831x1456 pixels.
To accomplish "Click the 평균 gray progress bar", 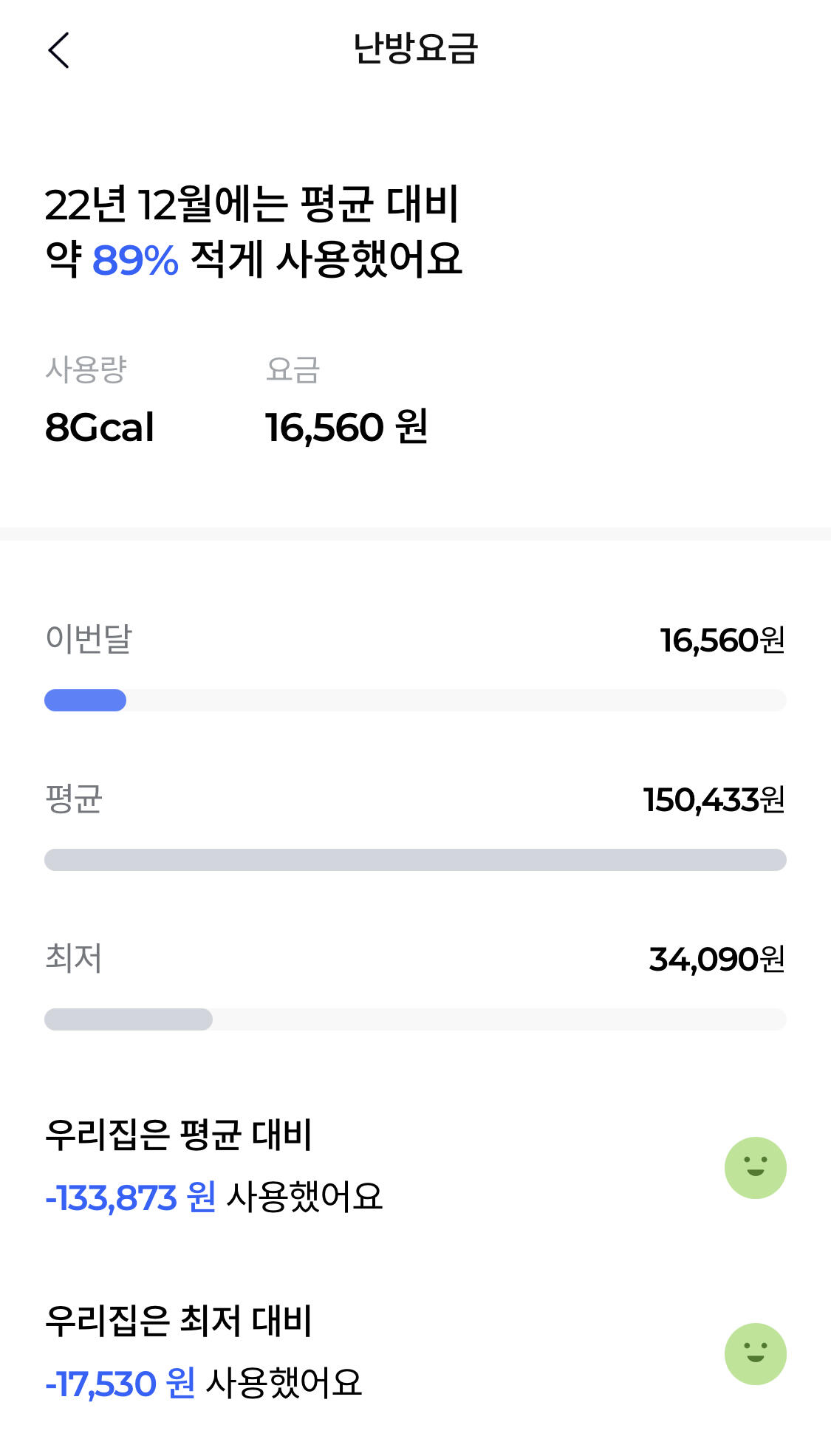I will point(415,860).
